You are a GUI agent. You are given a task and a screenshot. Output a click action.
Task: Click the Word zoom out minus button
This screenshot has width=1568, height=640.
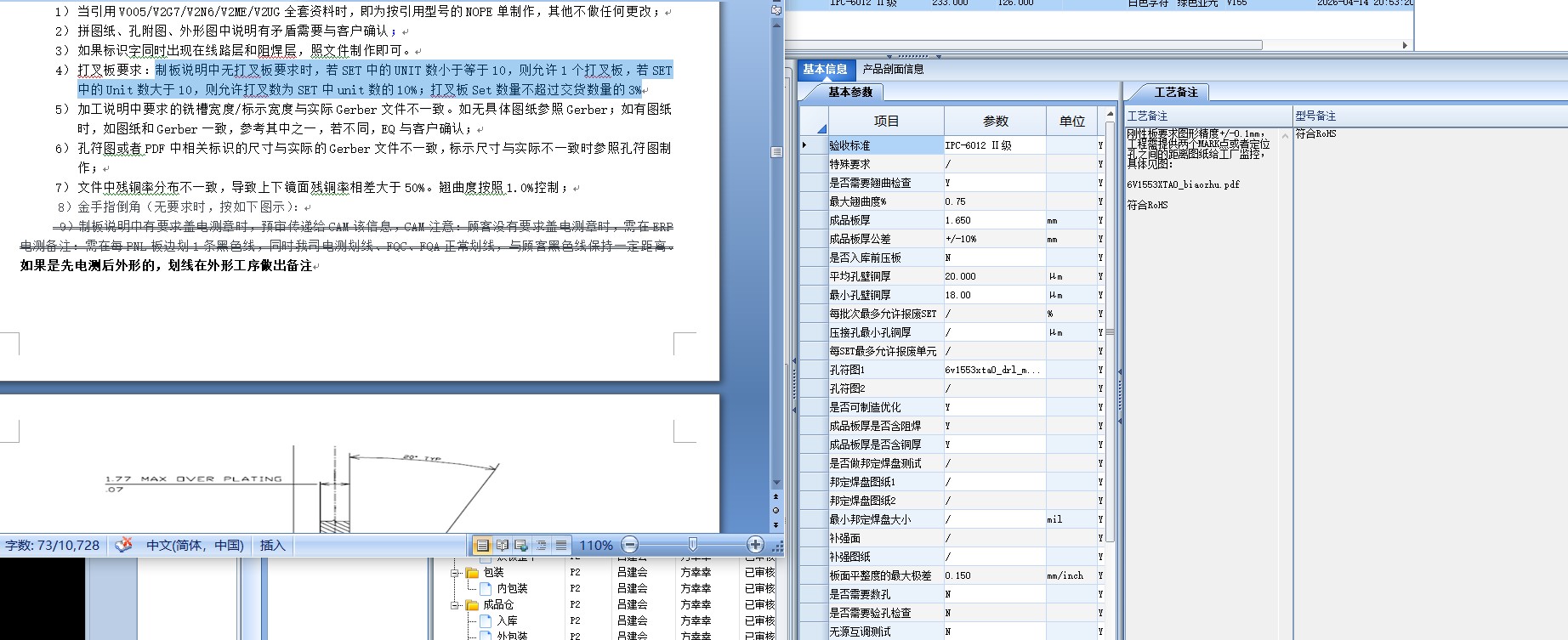point(629,545)
